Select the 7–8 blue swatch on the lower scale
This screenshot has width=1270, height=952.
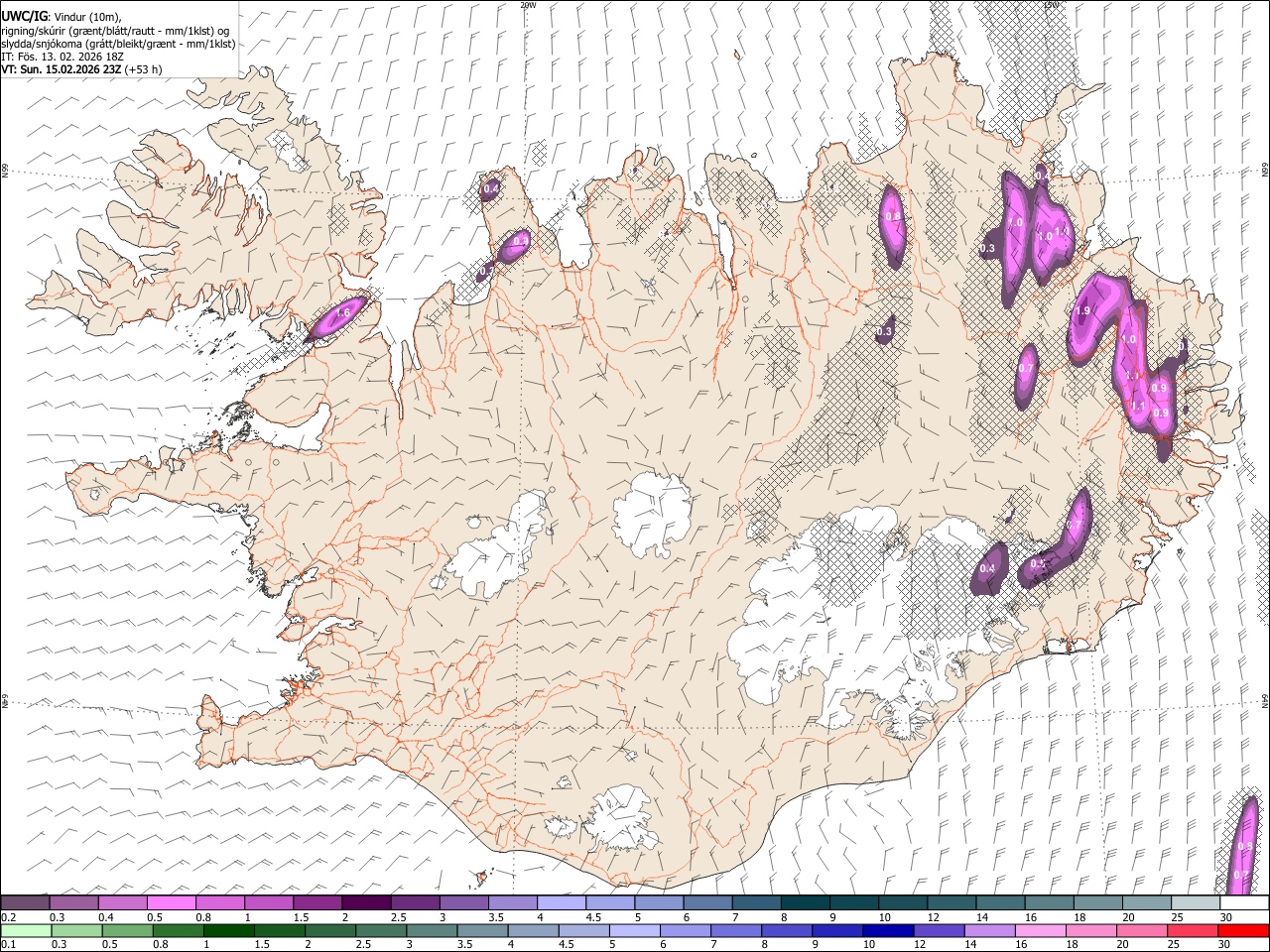tap(735, 930)
